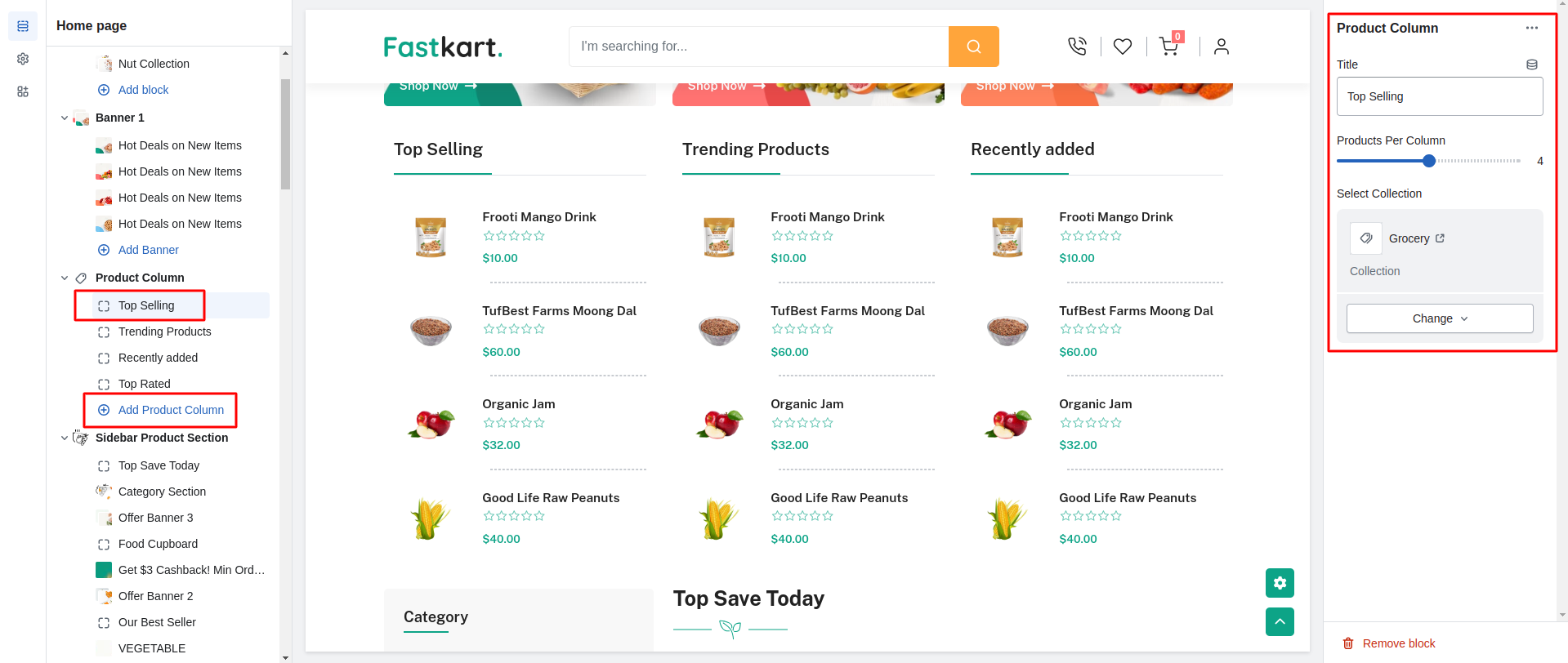Open the shopping cart icon
The image size is (1568, 663).
(1168, 47)
